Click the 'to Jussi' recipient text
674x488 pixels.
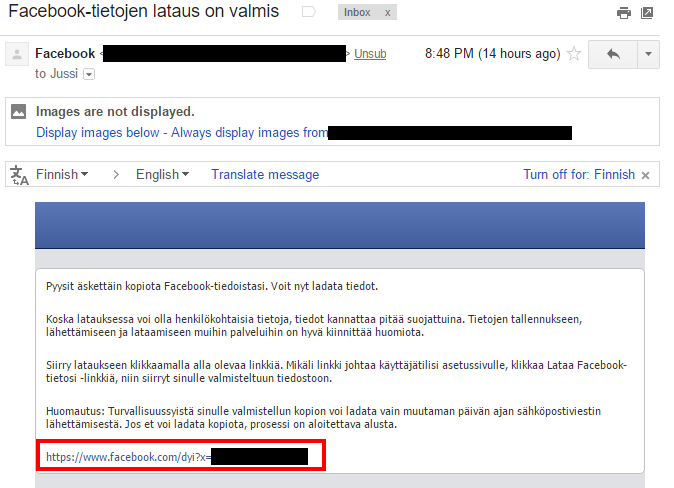point(56,74)
